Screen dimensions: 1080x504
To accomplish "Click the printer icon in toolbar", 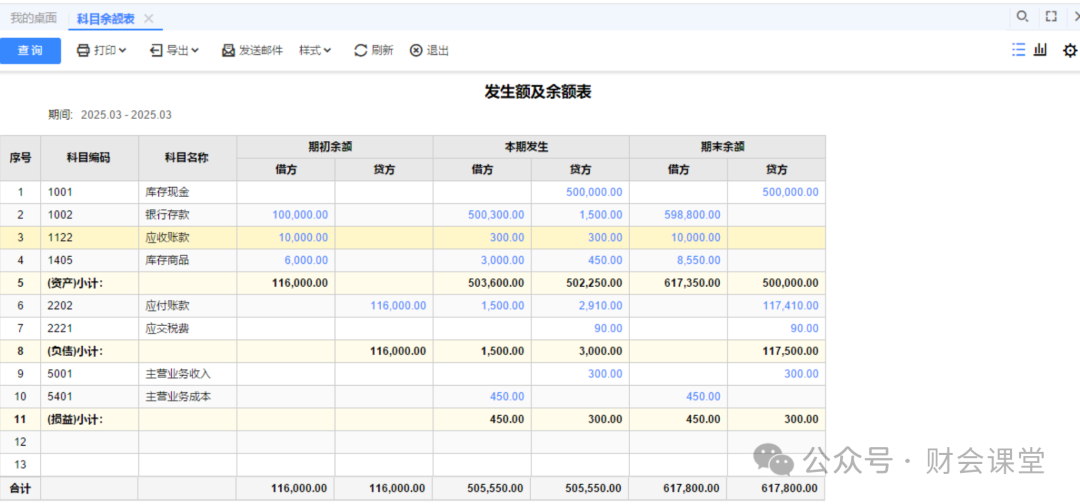I will (x=84, y=50).
